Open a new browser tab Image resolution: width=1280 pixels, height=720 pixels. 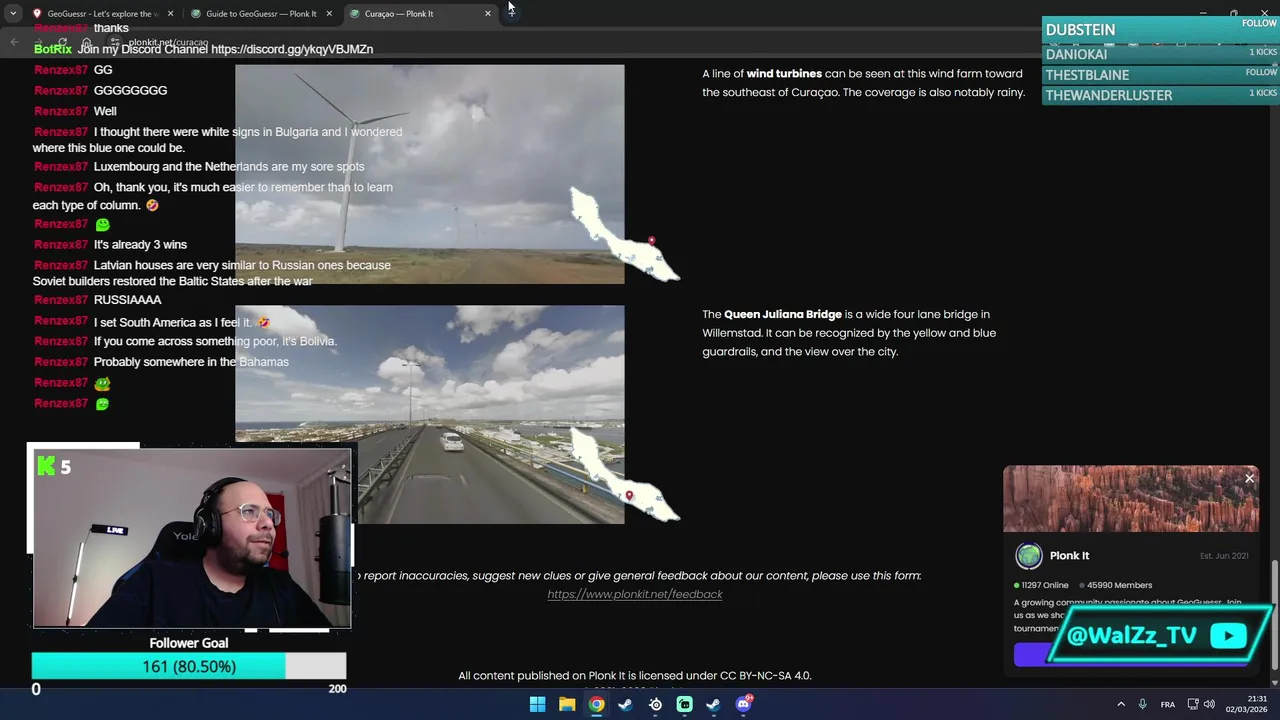[511, 13]
